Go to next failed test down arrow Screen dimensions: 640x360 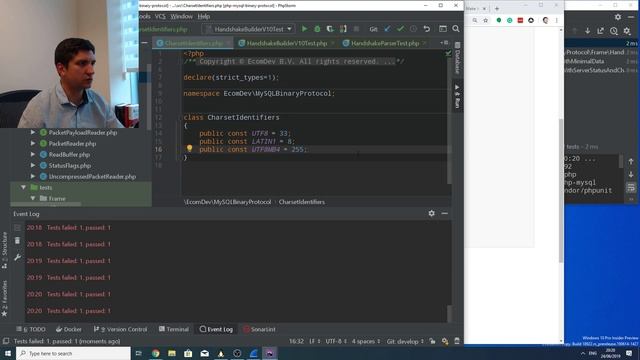tap(587, 31)
